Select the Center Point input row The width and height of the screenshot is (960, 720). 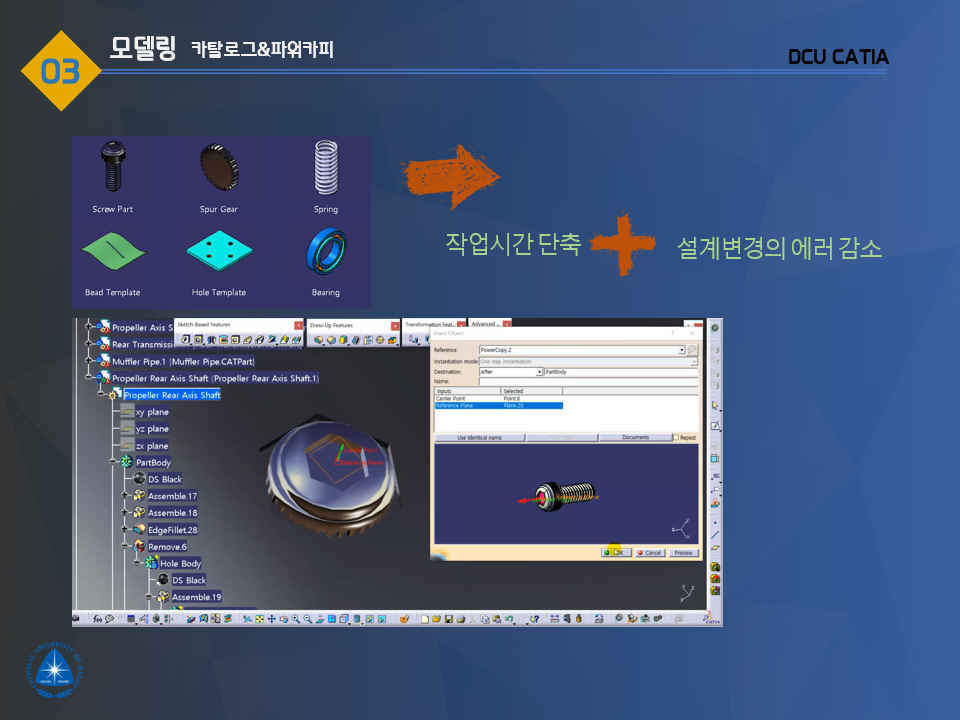498,399
